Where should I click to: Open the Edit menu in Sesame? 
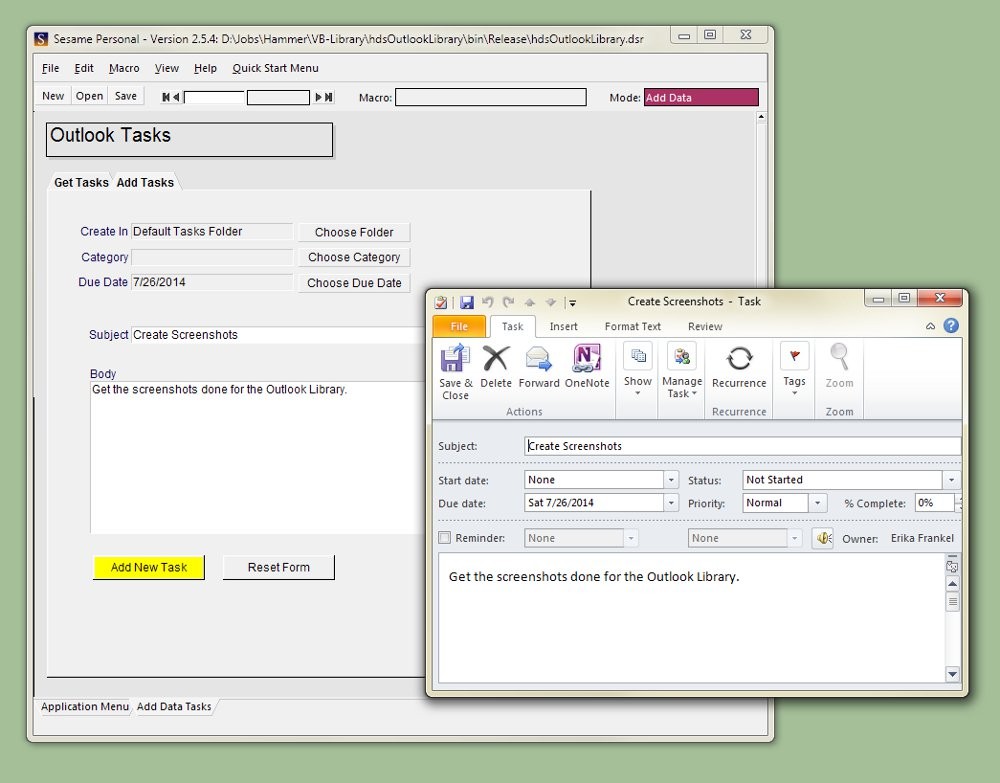(x=84, y=68)
